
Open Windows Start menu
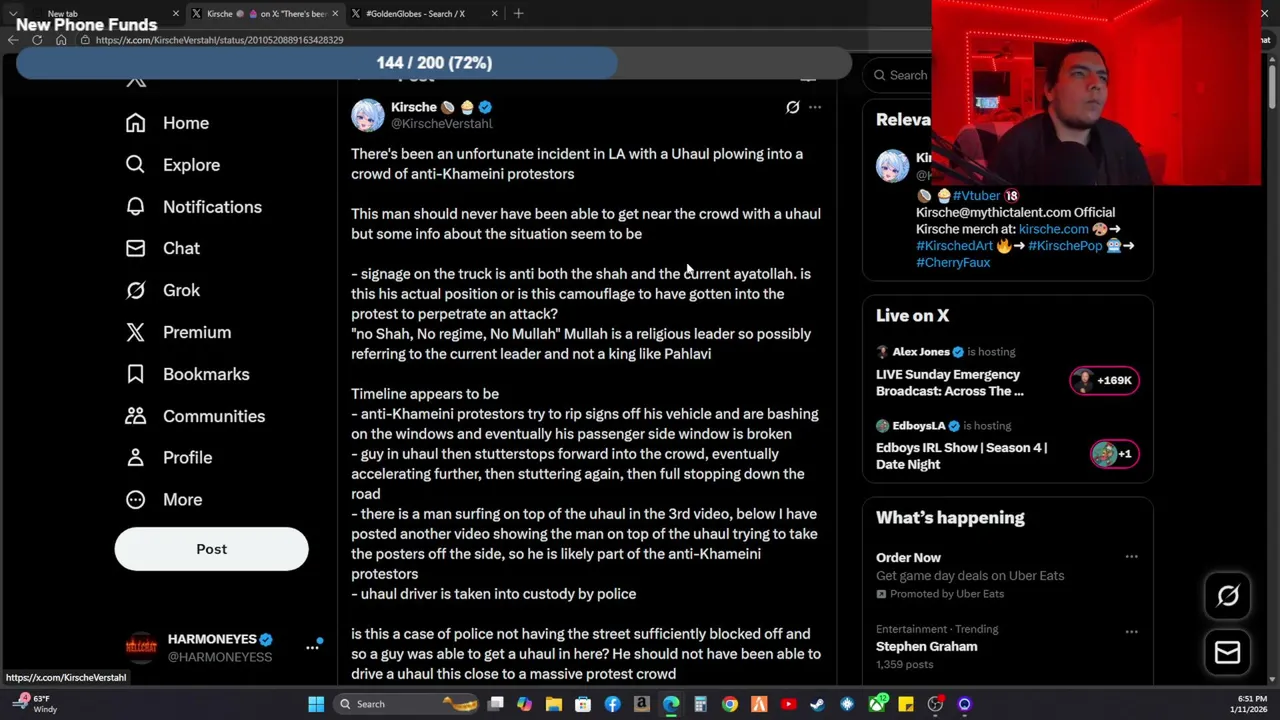point(316,704)
